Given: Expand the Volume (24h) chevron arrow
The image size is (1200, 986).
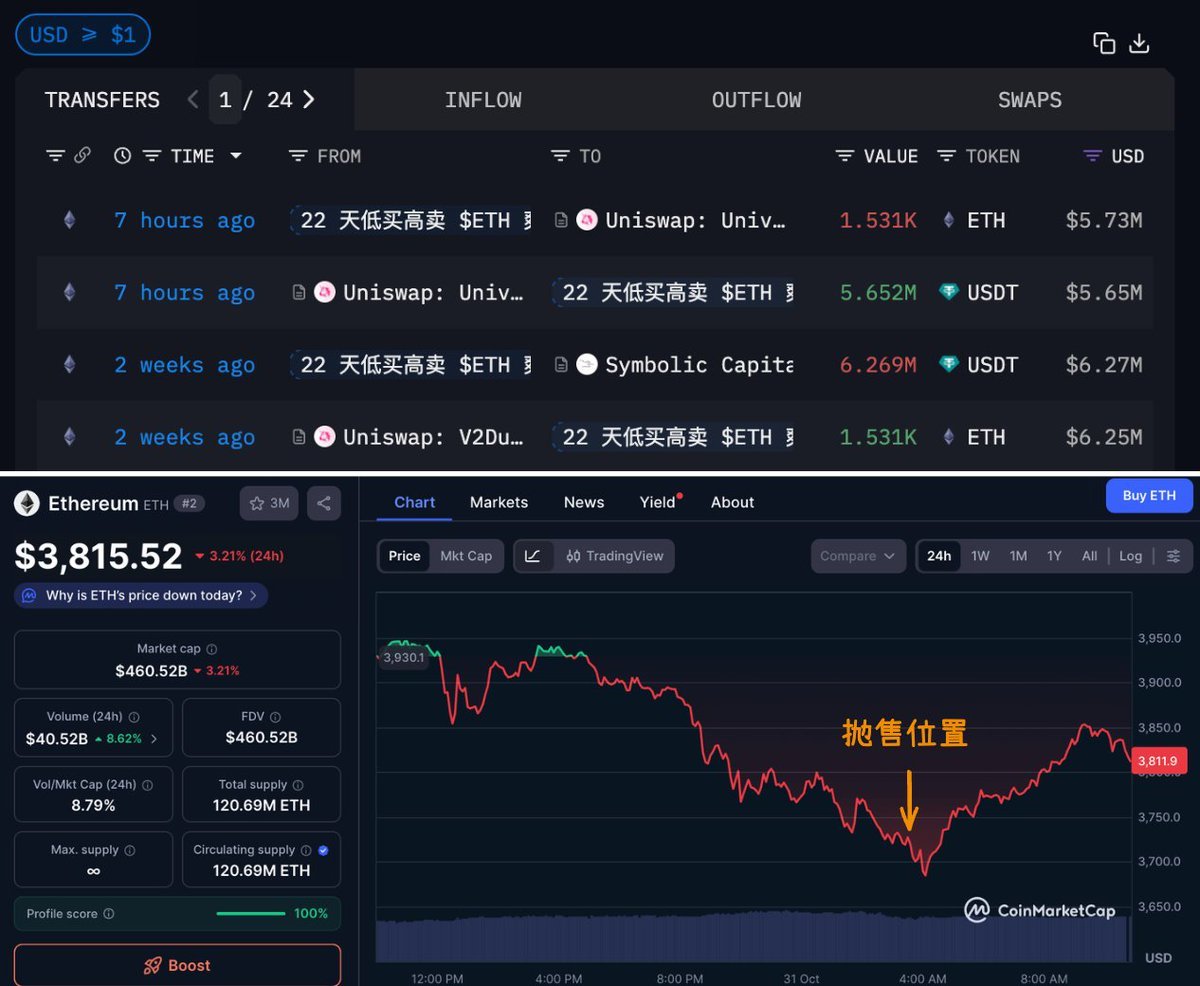Looking at the screenshot, I should pyautogui.click(x=154, y=739).
